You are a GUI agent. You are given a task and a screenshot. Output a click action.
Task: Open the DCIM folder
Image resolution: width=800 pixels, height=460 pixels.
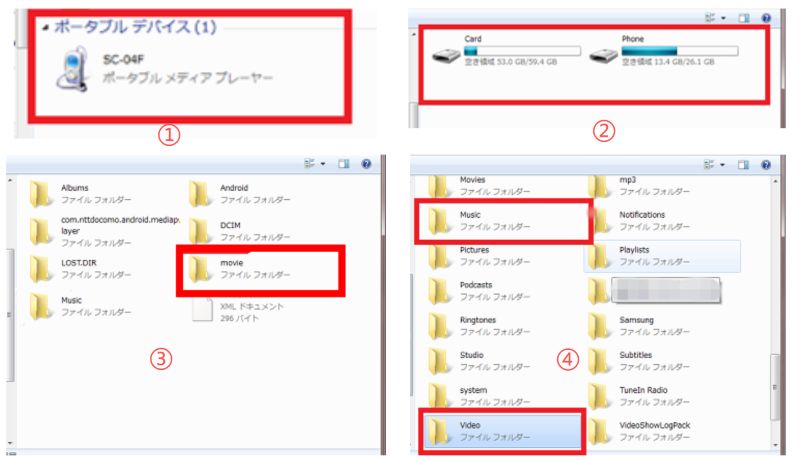(x=239, y=231)
